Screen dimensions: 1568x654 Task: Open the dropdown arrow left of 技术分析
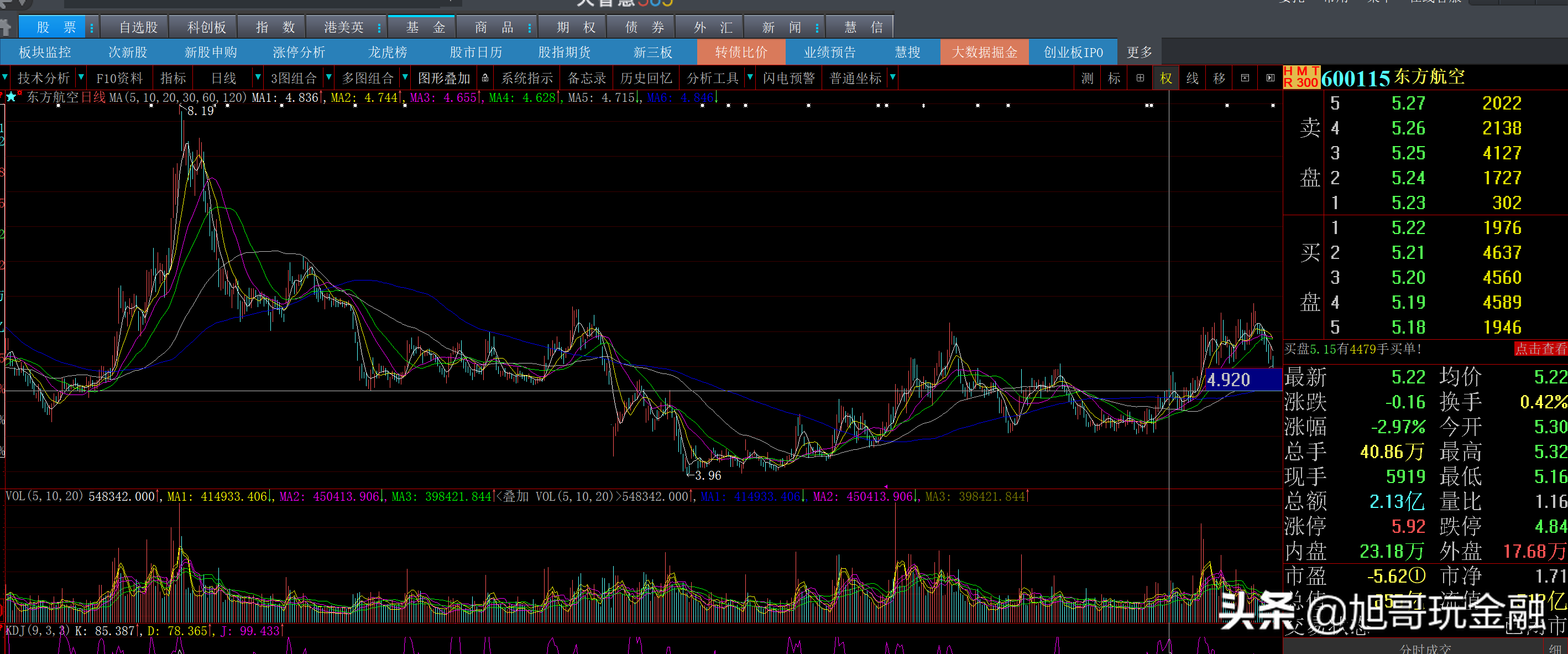(5, 77)
